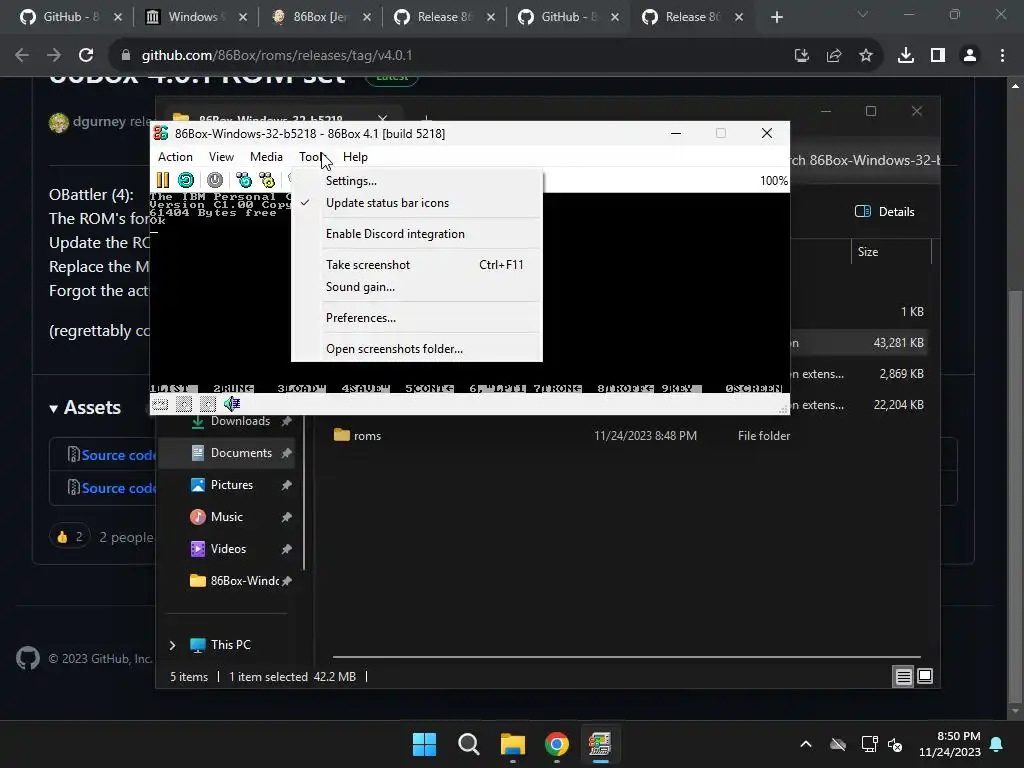Open the Action menu in 86Box
Image resolution: width=1024 pixels, height=768 pixels.
point(175,157)
